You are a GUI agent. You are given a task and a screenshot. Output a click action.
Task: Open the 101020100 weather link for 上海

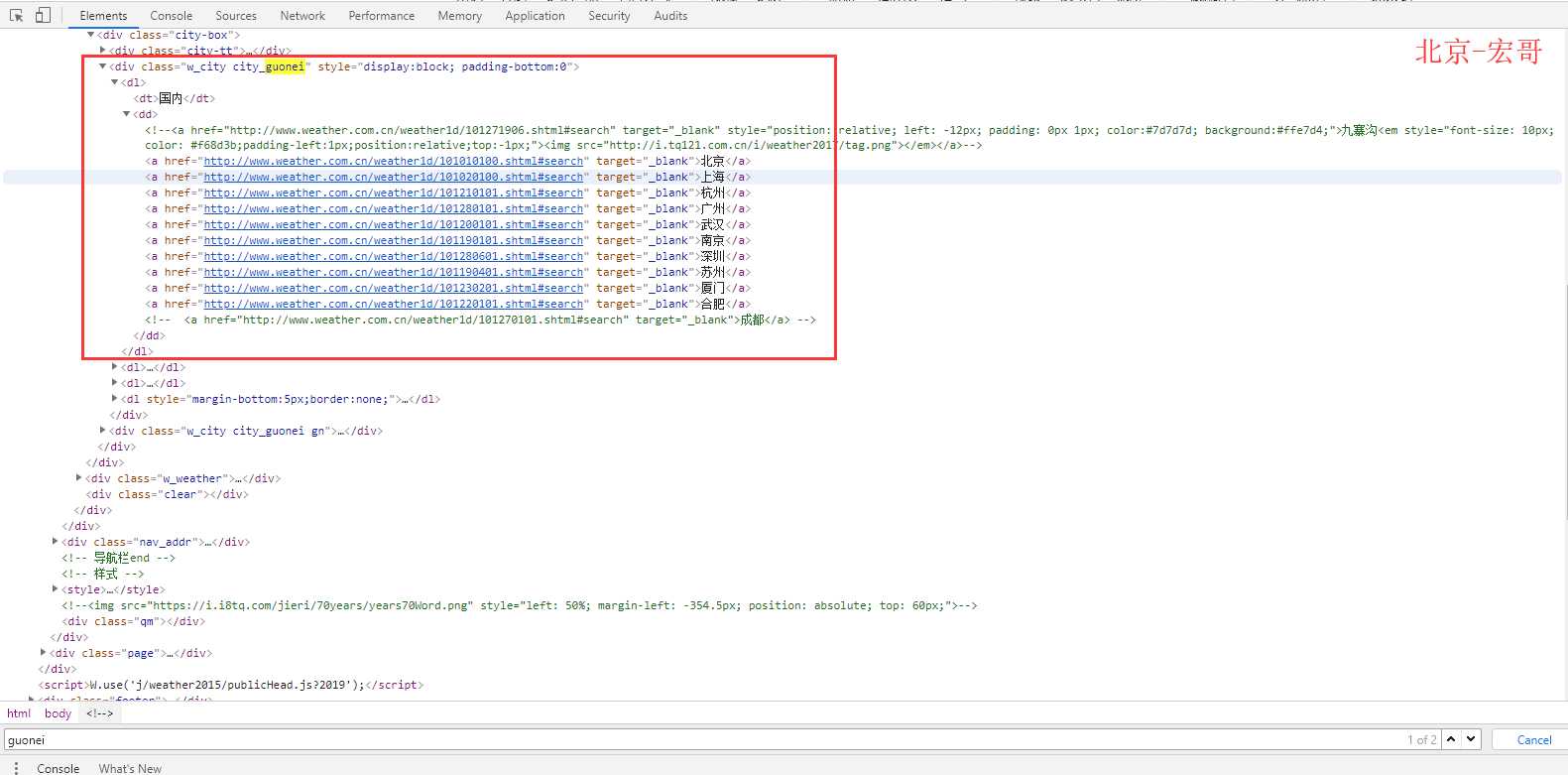click(394, 178)
